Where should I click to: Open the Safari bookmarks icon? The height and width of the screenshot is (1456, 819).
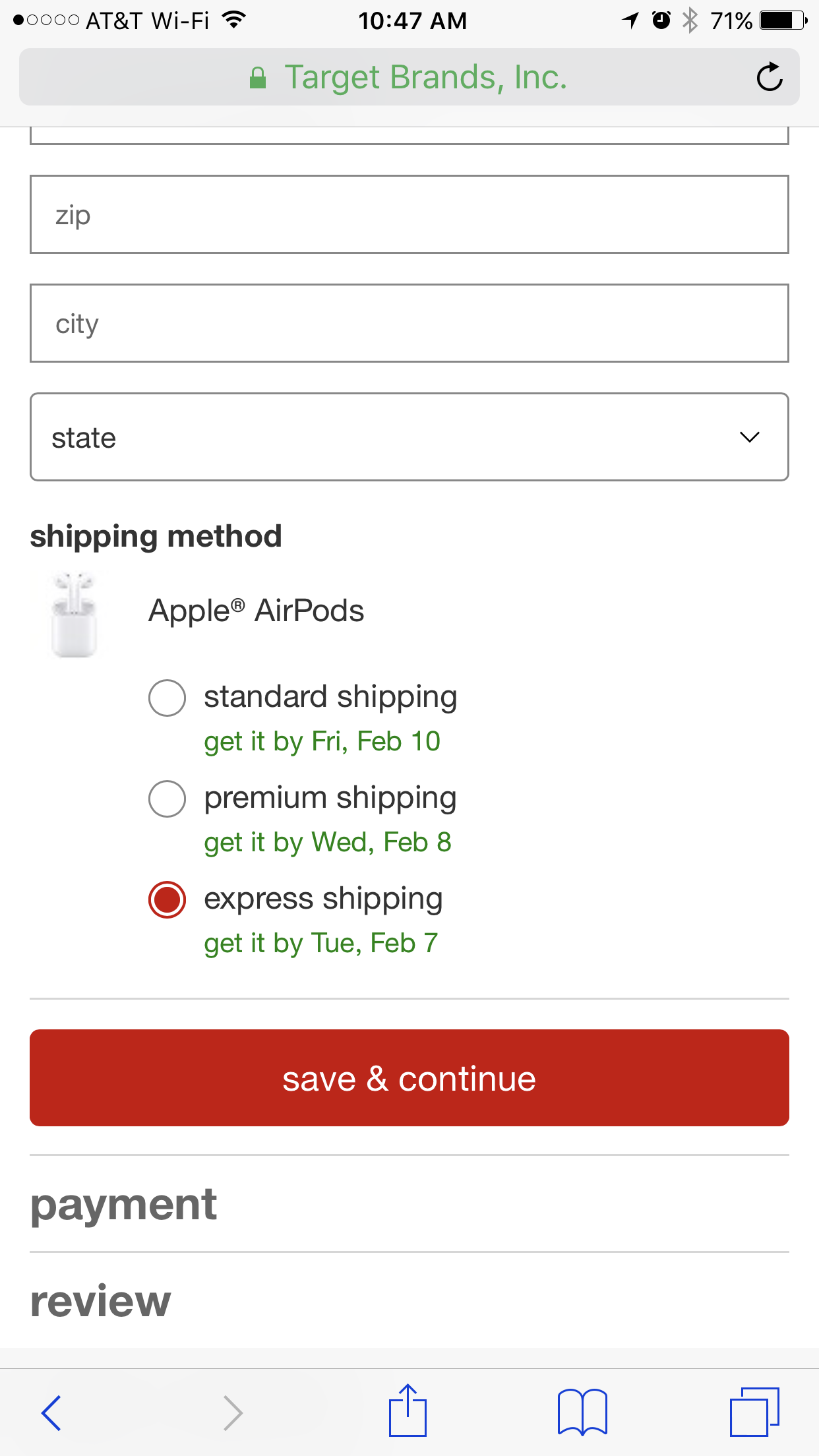pyautogui.click(x=582, y=1412)
